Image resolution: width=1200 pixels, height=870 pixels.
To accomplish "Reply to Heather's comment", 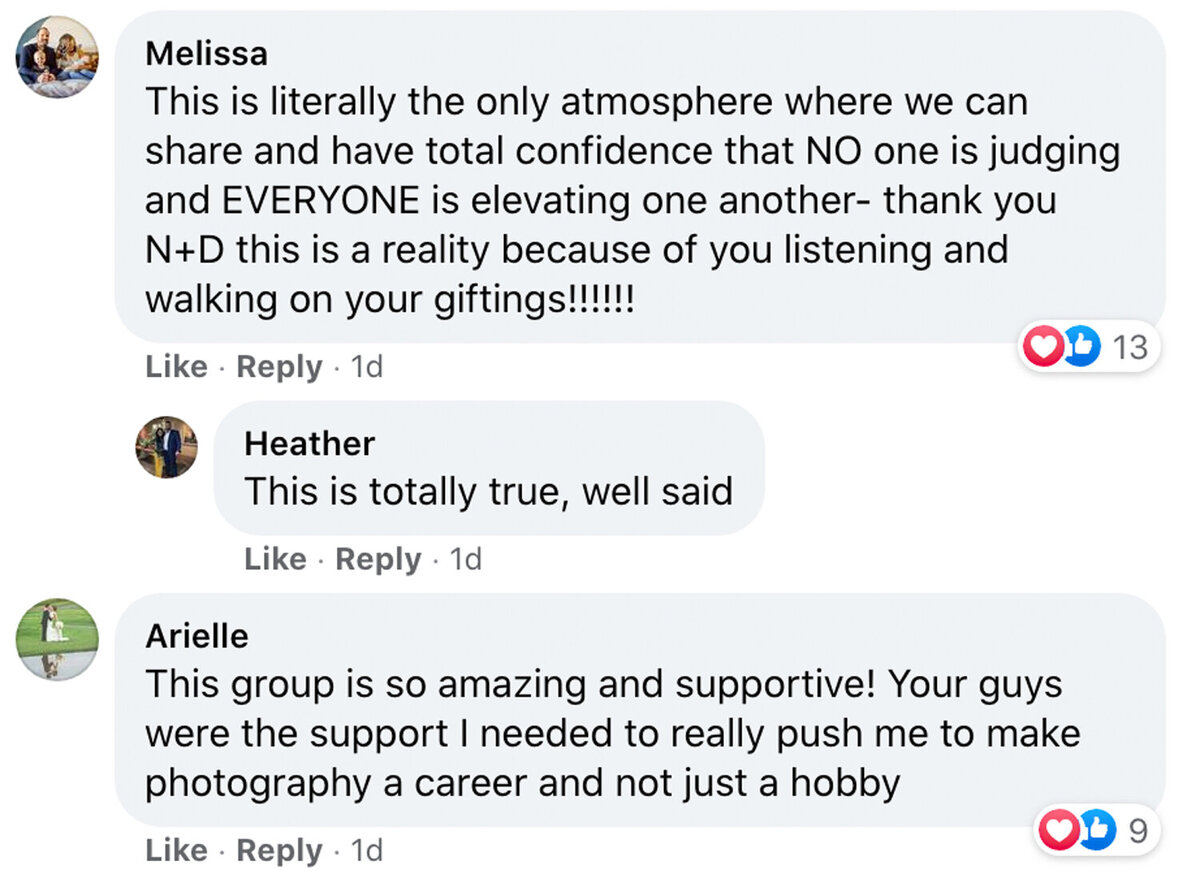I will (378, 559).
